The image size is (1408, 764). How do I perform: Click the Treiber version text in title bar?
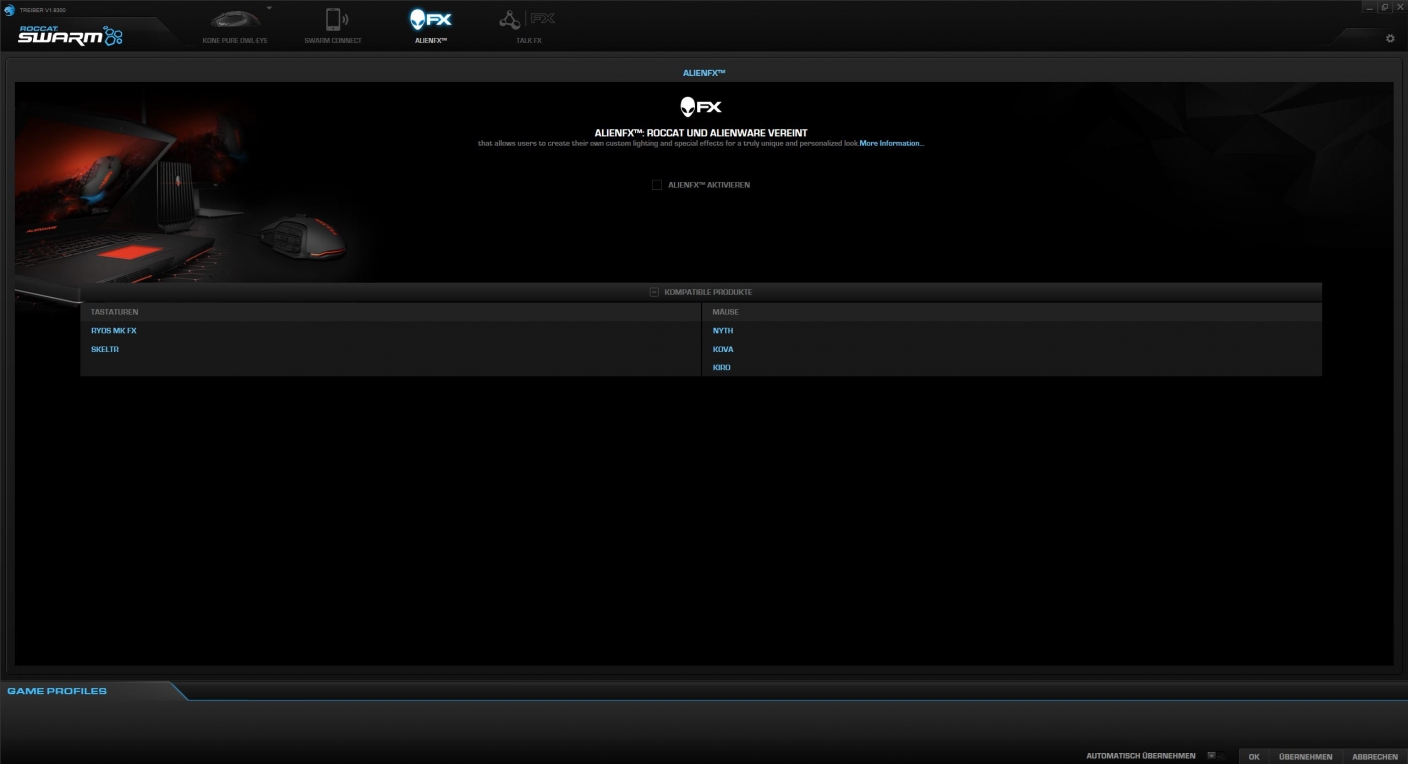(x=43, y=10)
